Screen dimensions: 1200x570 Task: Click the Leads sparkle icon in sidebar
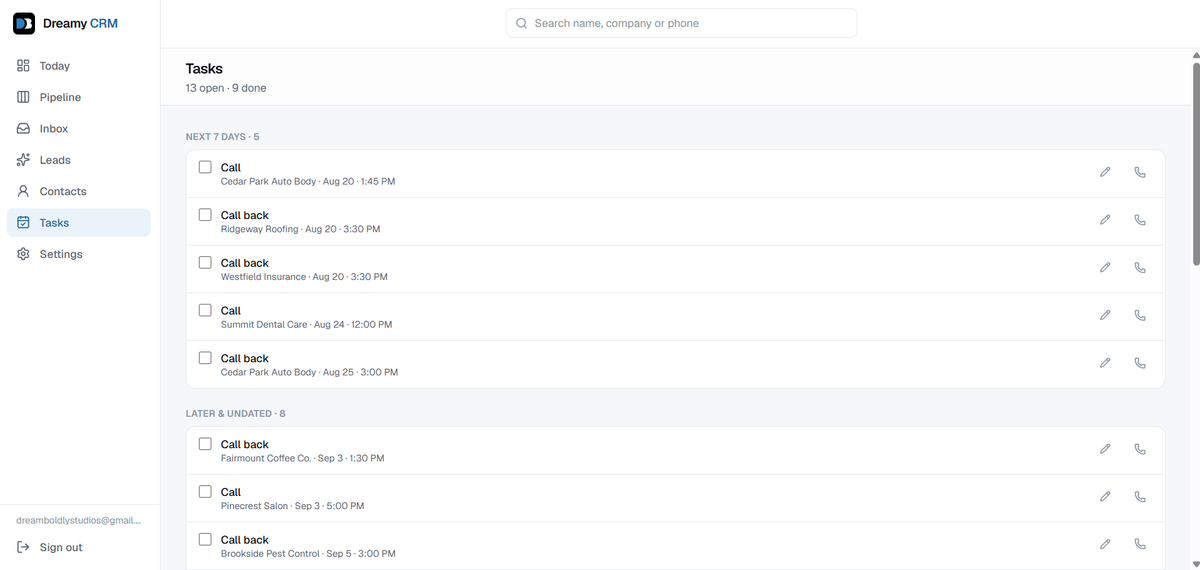point(24,160)
